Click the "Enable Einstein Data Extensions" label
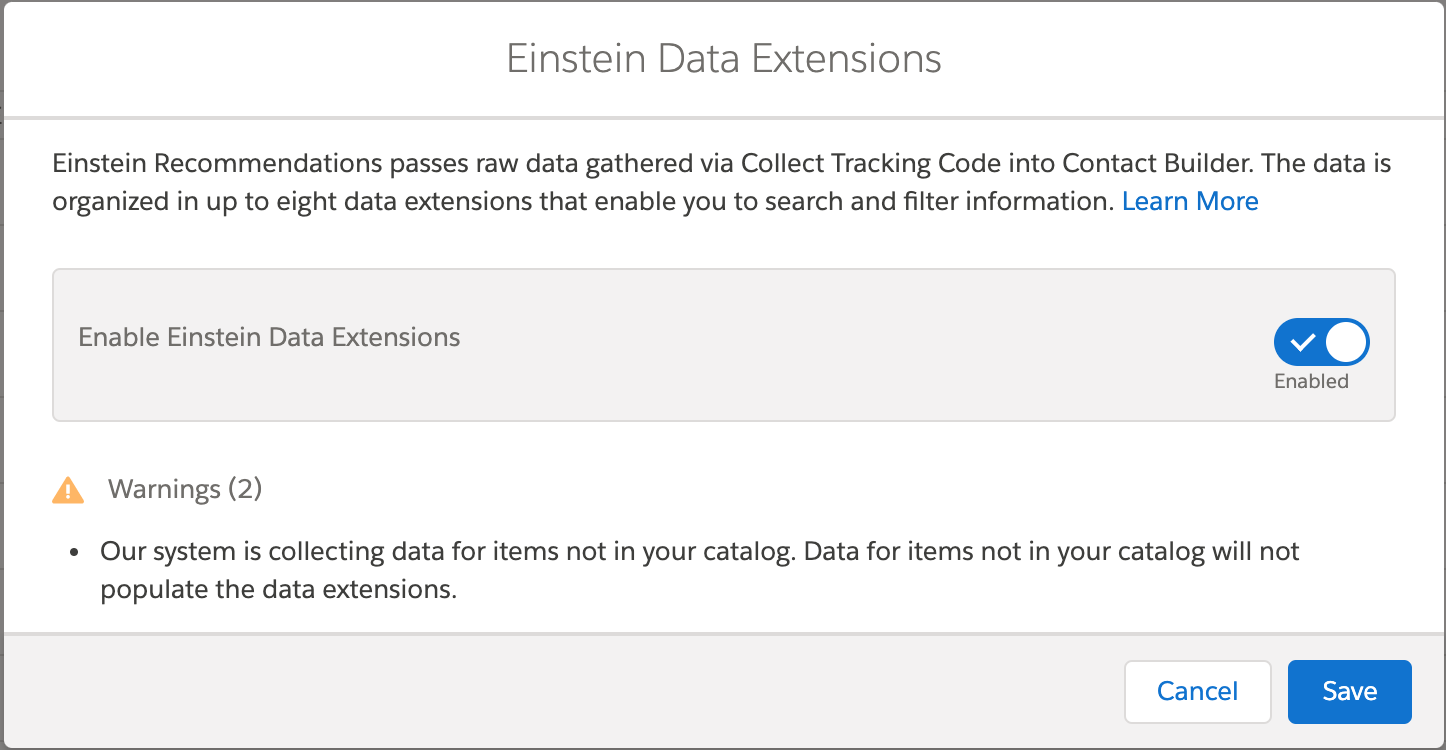This screenshot has height=750, width=1446. click(269, 337)
